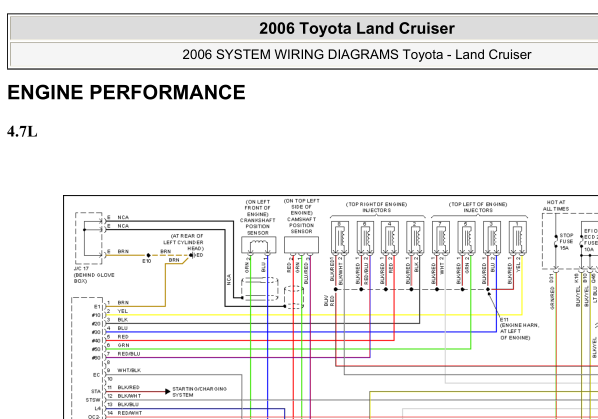
Task: Click the 'E1' terminal label
Action: [97, 307]
